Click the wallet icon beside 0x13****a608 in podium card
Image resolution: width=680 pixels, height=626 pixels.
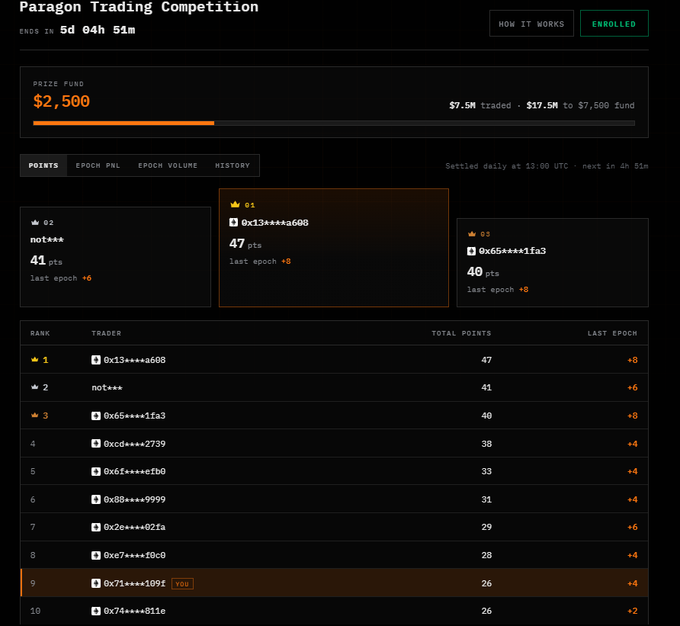click(234, 223)
